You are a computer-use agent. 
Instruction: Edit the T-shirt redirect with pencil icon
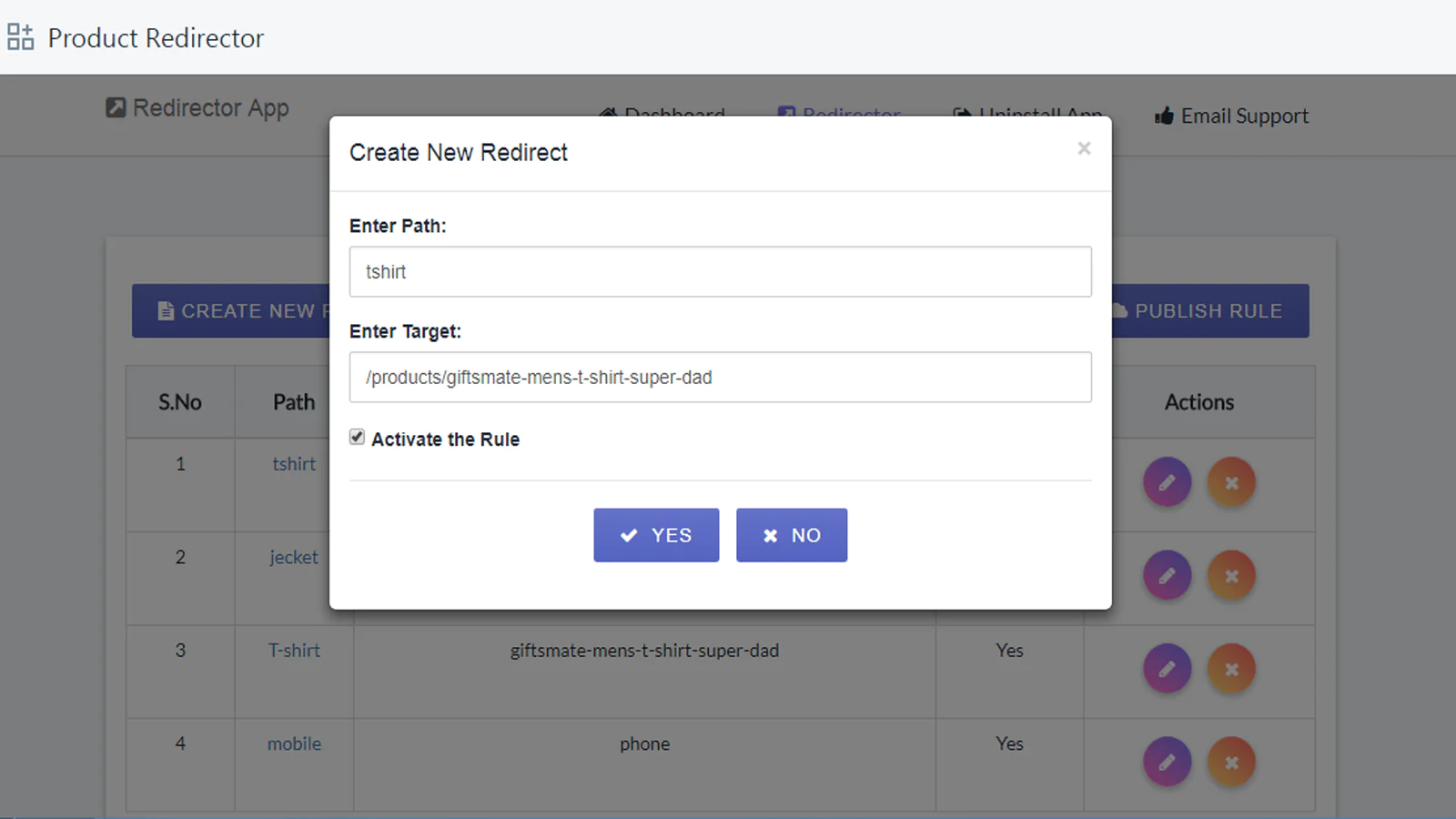(x=1167, y=669)
